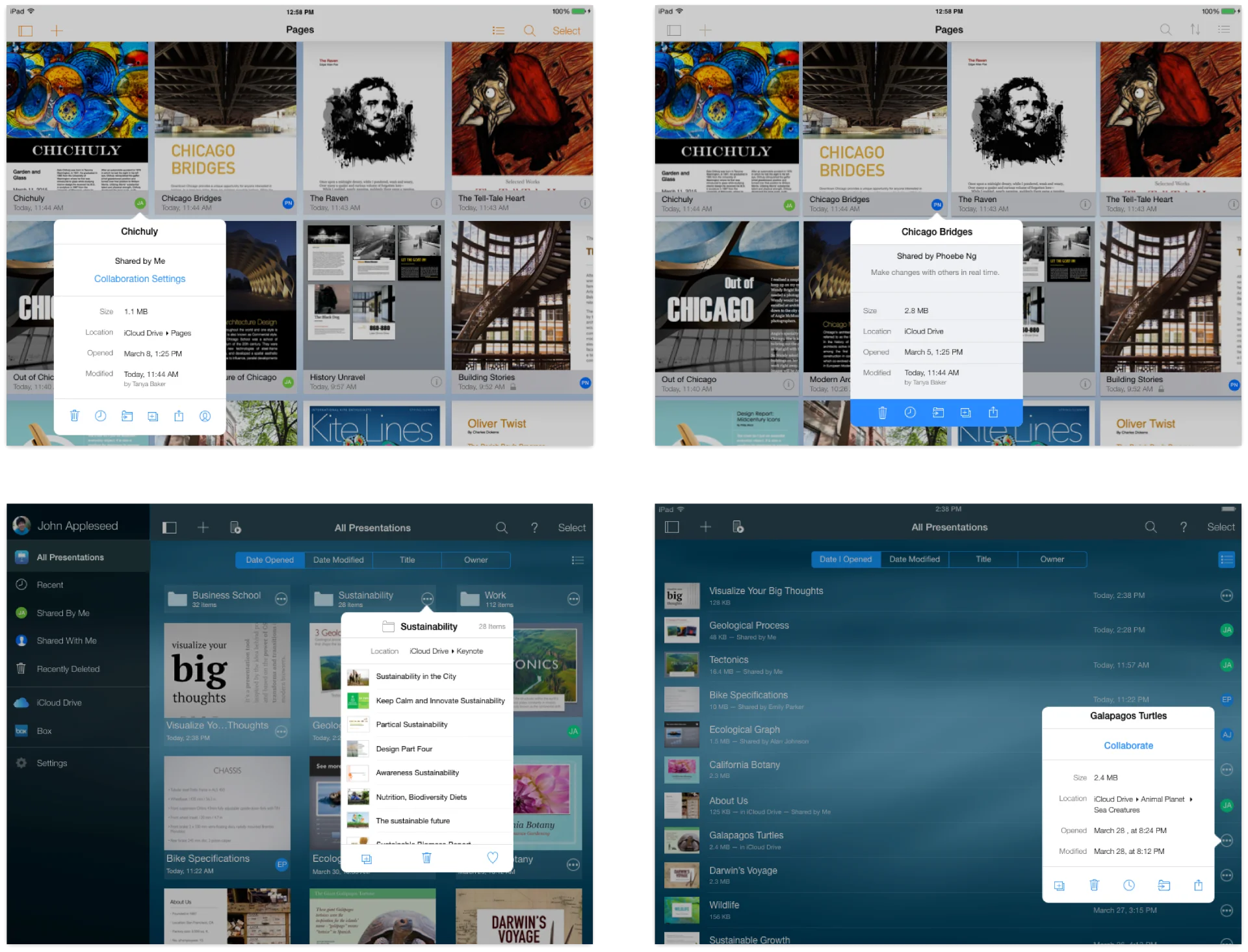
Task: Click Collaborate in Galapagos Turtles popover
Action: [x=1128, y=745]
